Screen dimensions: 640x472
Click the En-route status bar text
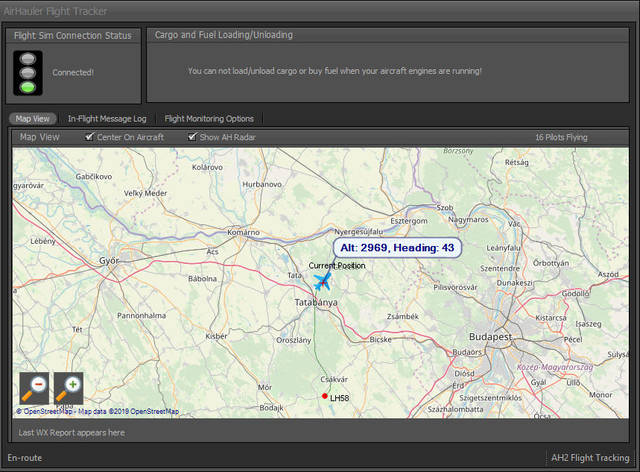(24, 458)
